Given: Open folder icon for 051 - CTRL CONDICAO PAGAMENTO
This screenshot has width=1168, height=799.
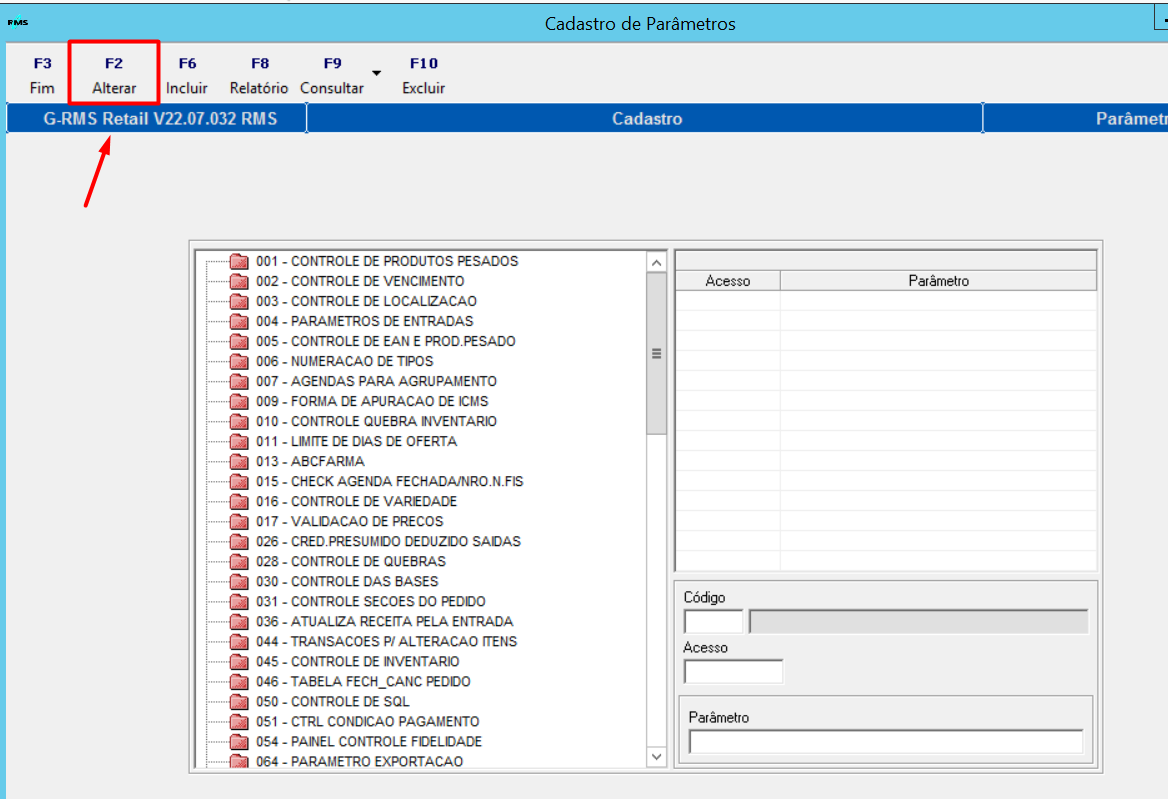Looking at the screenshot, I should pos(239,722).
